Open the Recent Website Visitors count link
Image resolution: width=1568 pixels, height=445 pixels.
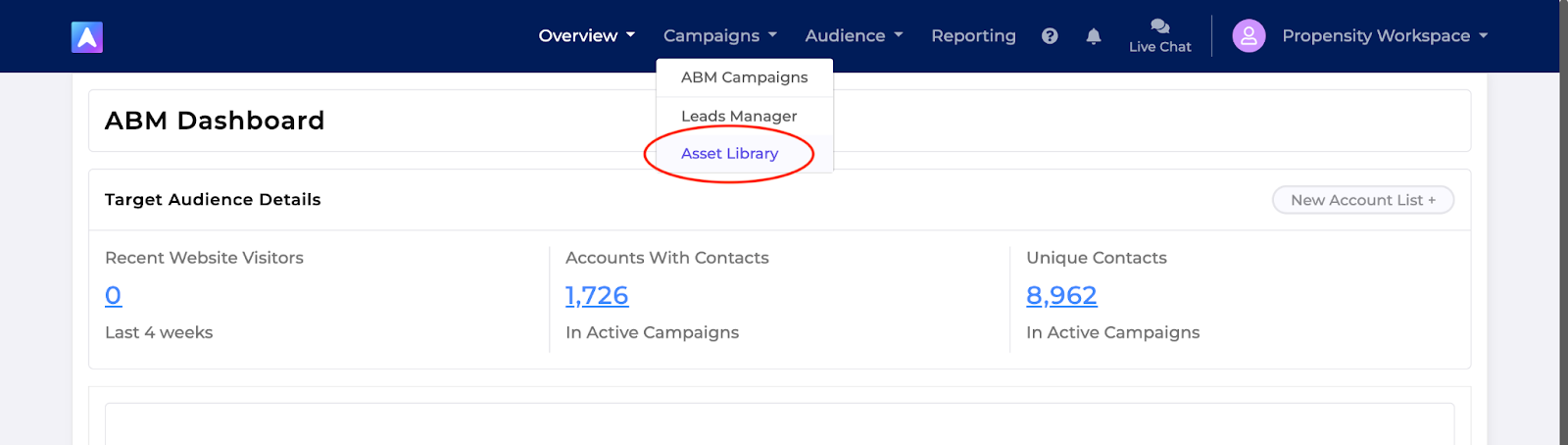(x=114, y=295)
